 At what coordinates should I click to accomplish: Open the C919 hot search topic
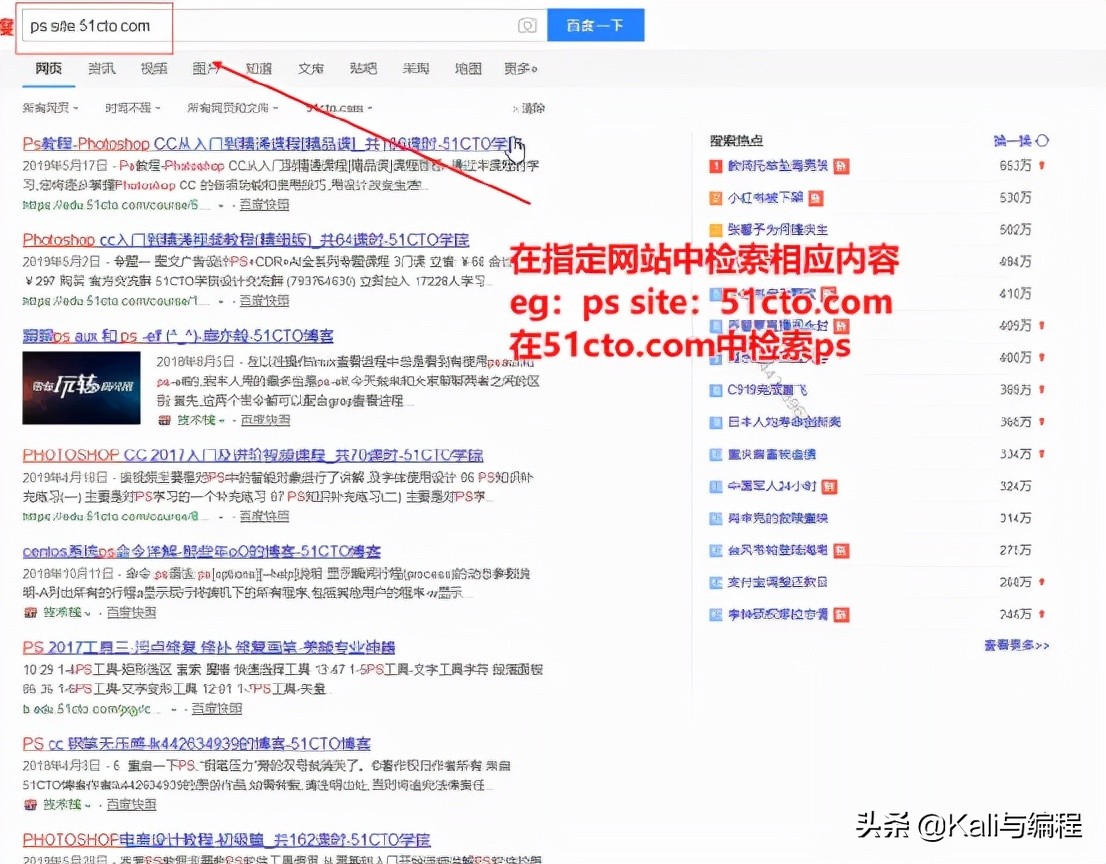pos(767,390)
